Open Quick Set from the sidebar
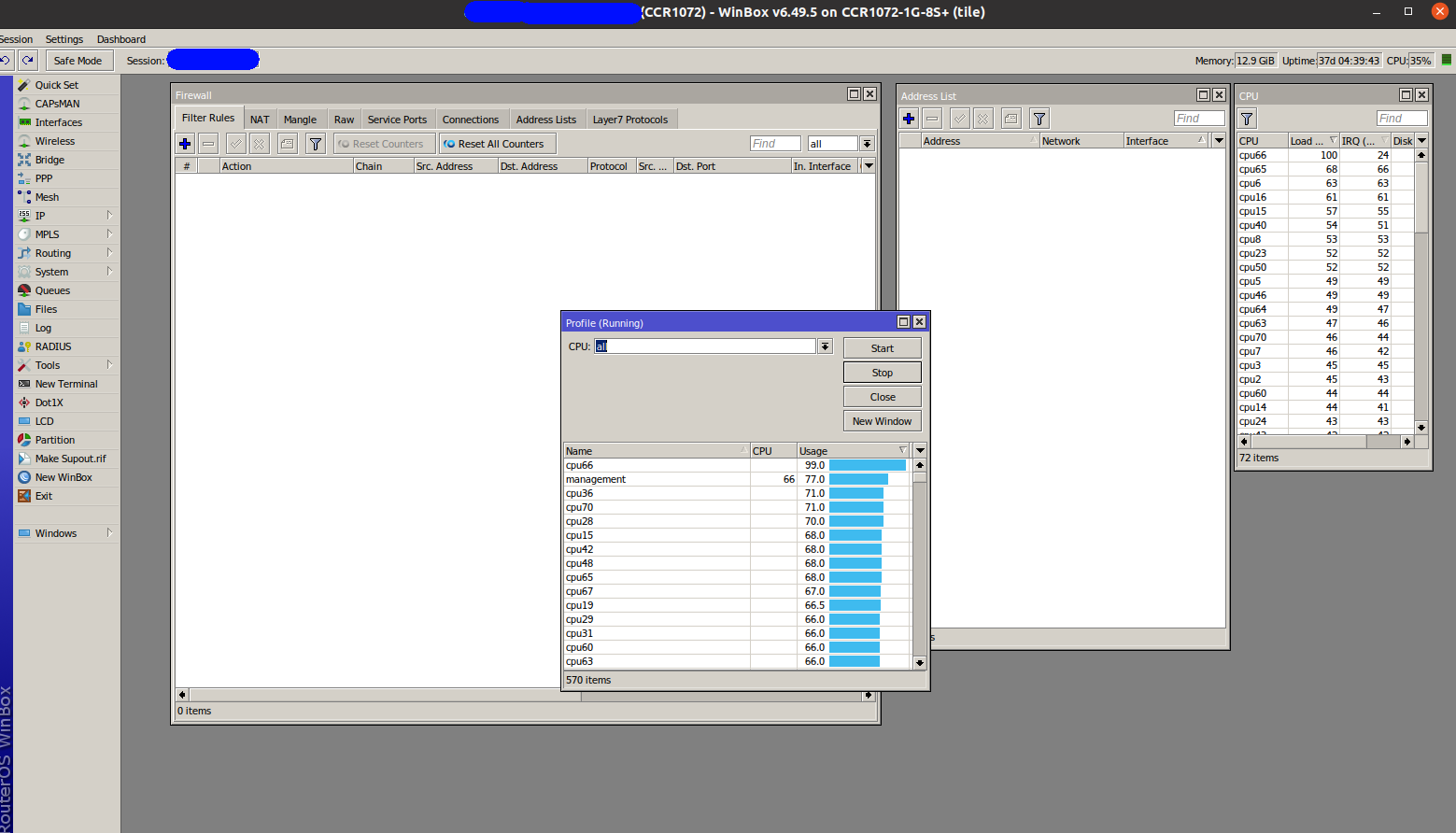The image size is (1456, 833). tap(67, 85)
